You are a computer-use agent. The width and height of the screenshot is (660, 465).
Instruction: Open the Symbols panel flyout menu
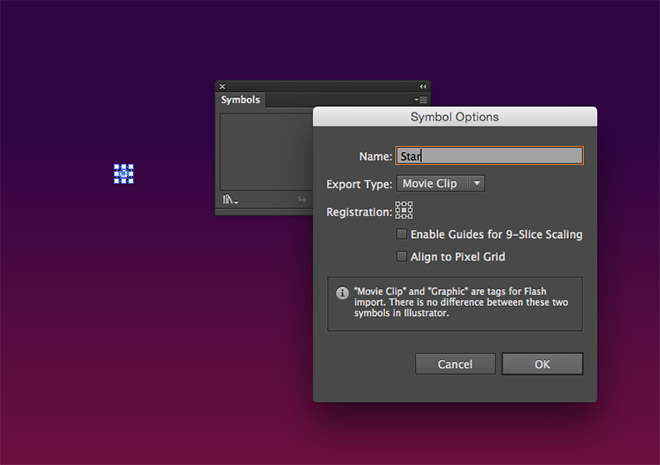click(x=420, y=100)
